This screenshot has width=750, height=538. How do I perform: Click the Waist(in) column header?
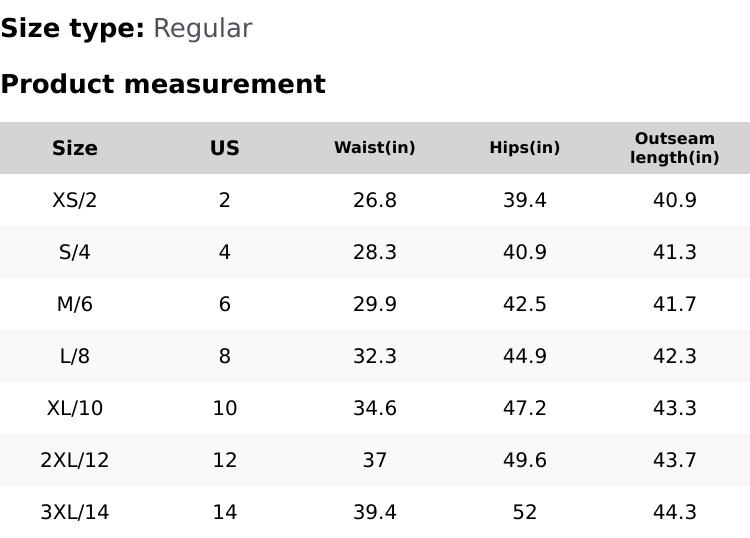point(375,148)
